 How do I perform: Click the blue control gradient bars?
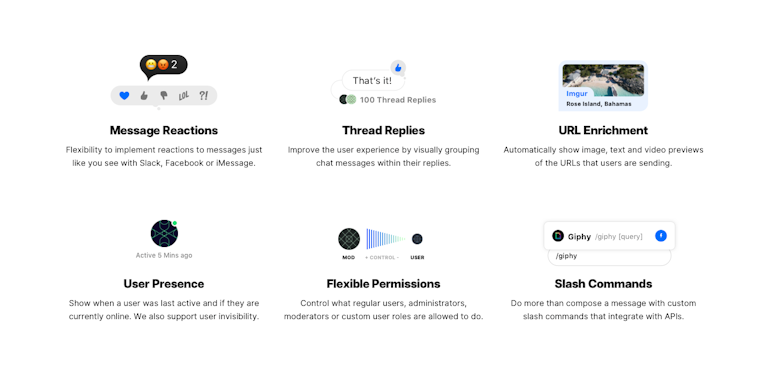[x=386, y=239]
